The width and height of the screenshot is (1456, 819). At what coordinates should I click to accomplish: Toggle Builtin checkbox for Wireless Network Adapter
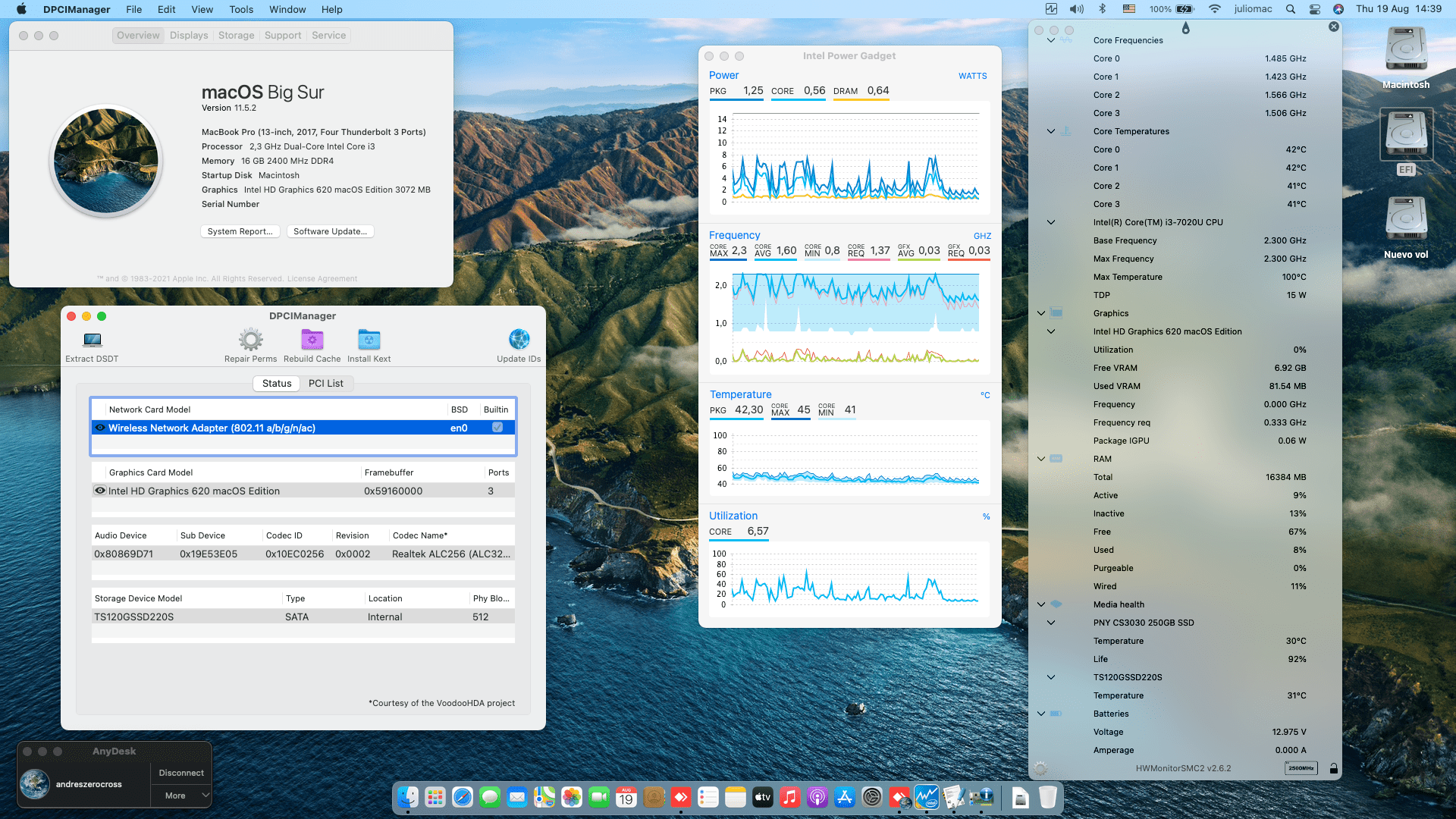click(497, 428)
